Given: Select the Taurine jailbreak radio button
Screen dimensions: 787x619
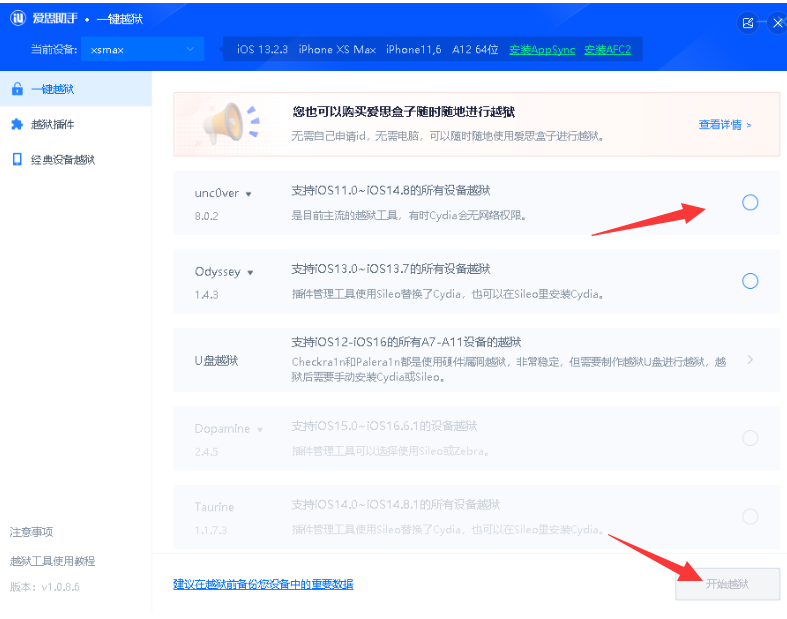Looking at the screenshot, I should coord(750,516).
